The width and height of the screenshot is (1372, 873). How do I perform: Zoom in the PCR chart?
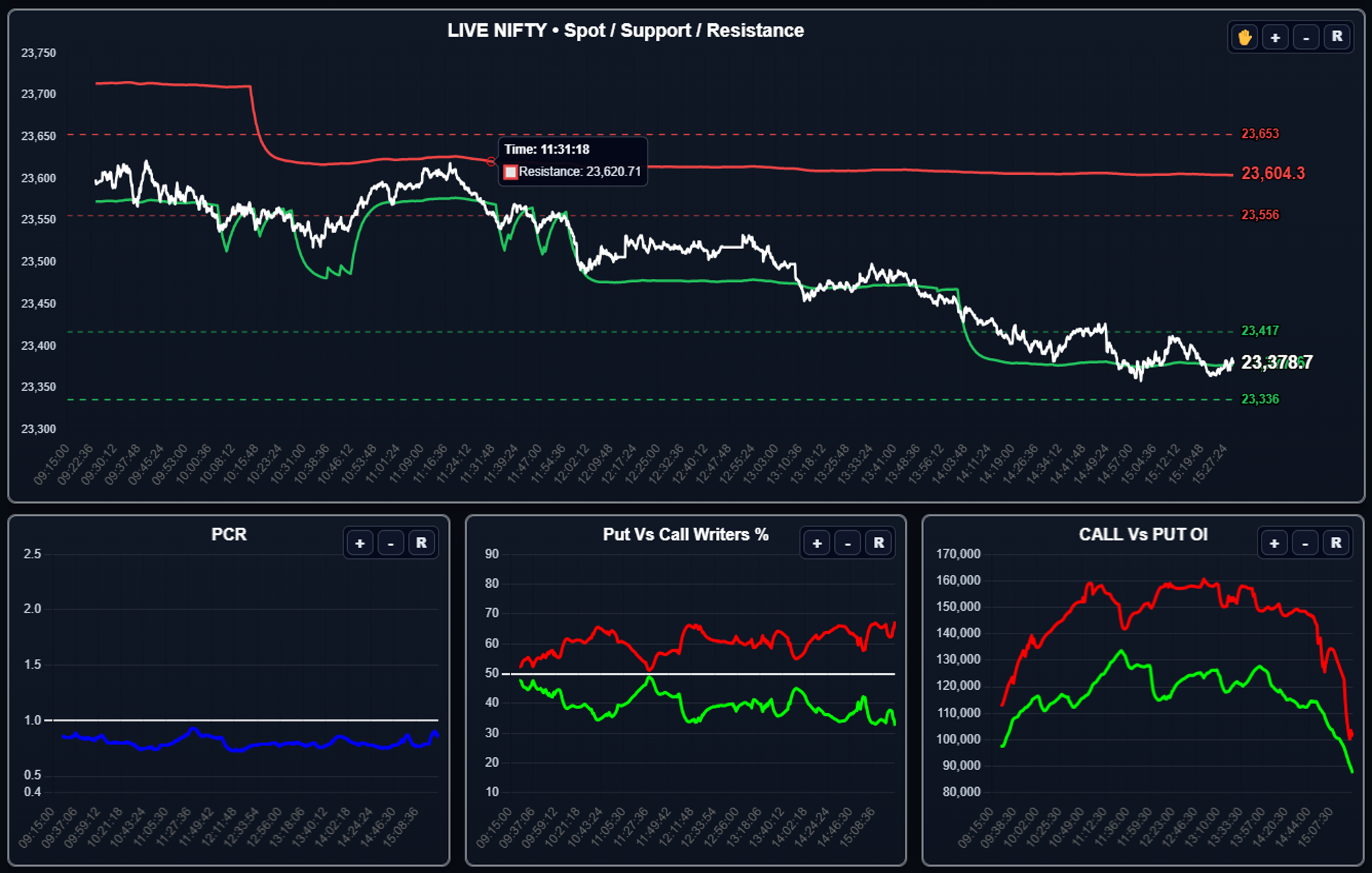(x=359, y=543)
